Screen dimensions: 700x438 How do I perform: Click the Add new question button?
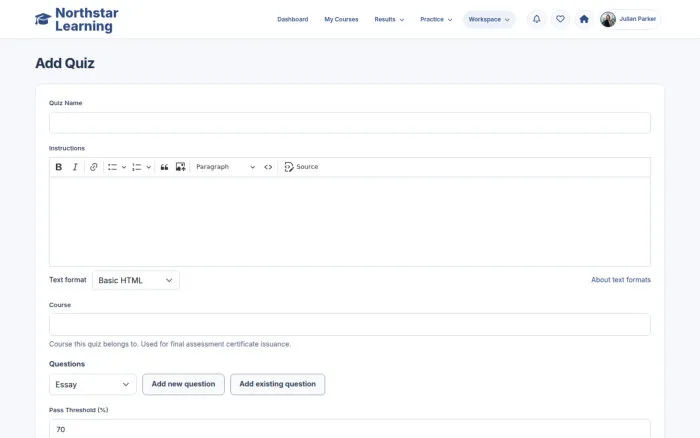pyautogui.click(x=183, y=384)
